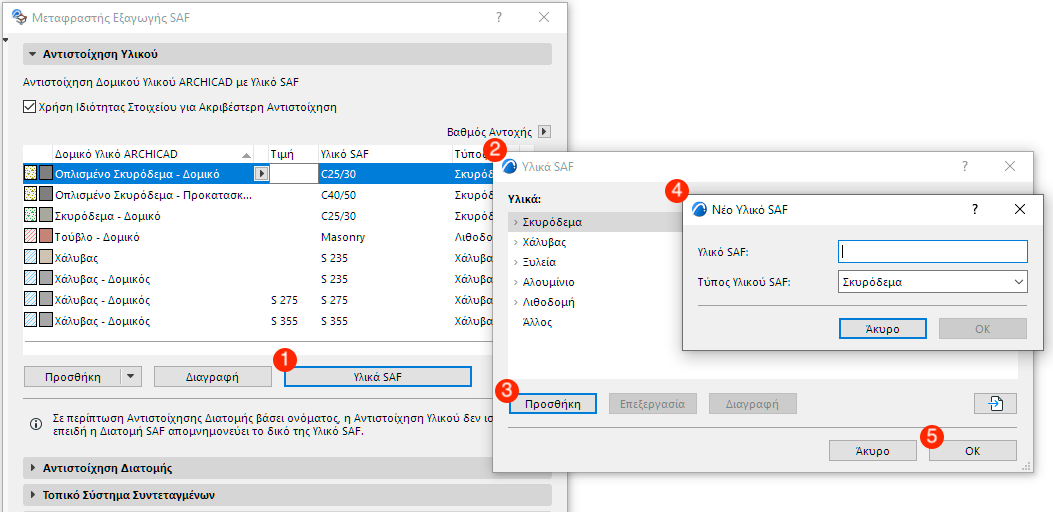The width and height of the screenshot is (1053, 512).
Task: Click the Τιμή field of selected row
Action: tap(293, 173)
